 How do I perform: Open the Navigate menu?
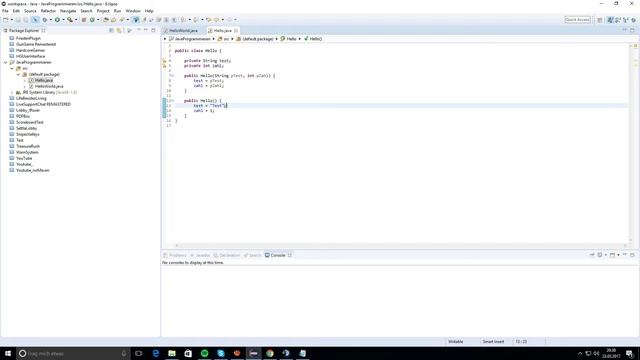(68, 11)
